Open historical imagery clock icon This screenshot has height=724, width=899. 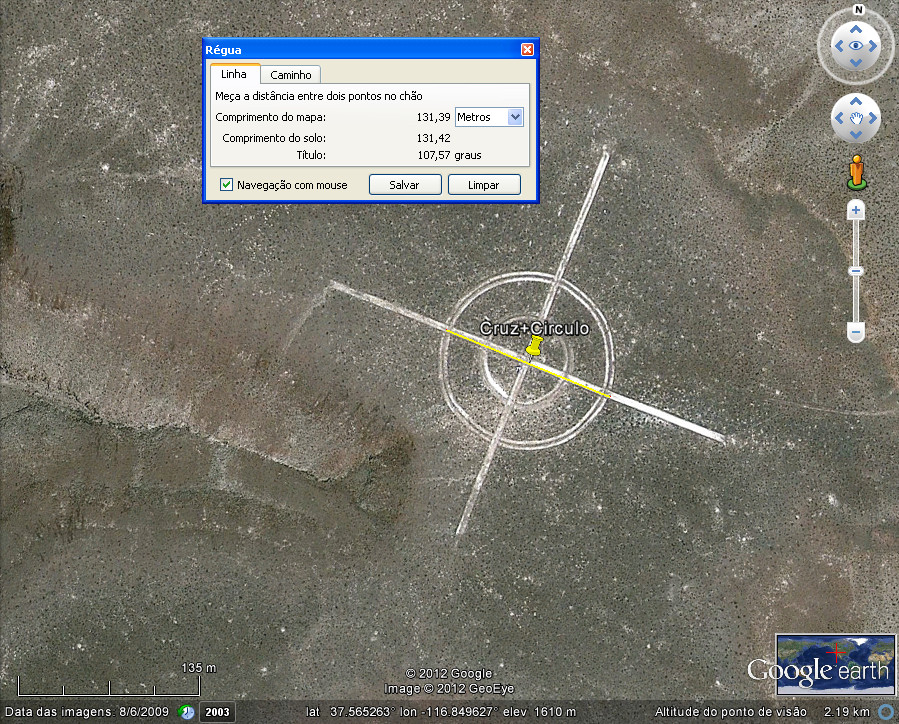point(186,712)
